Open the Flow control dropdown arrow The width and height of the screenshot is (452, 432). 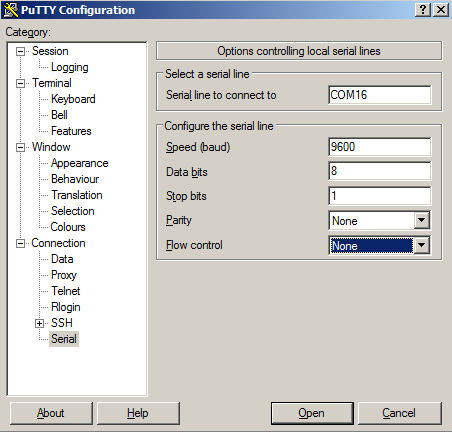click(x=421, y=246)
